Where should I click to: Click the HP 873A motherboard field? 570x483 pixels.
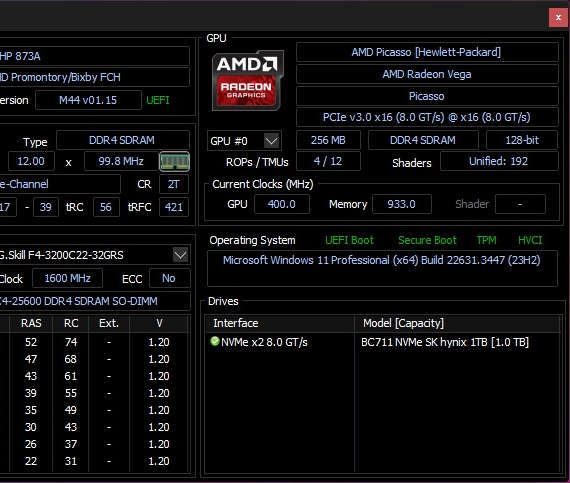[94, 56]
